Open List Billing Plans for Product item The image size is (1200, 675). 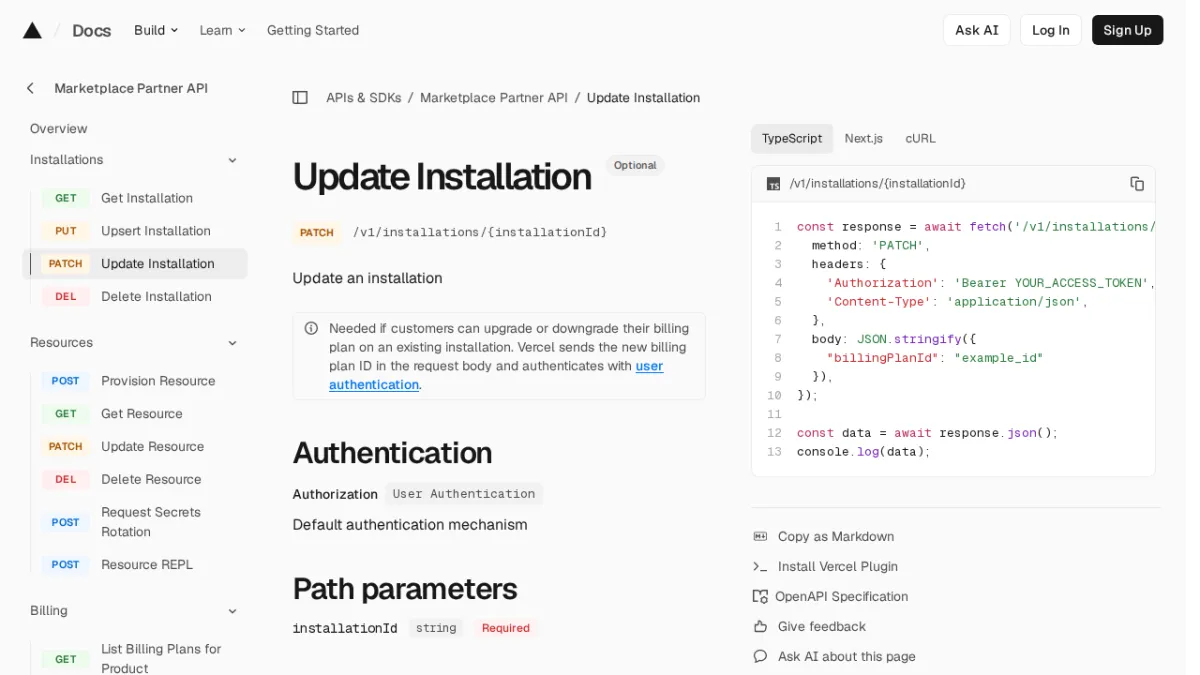point(161,658)
